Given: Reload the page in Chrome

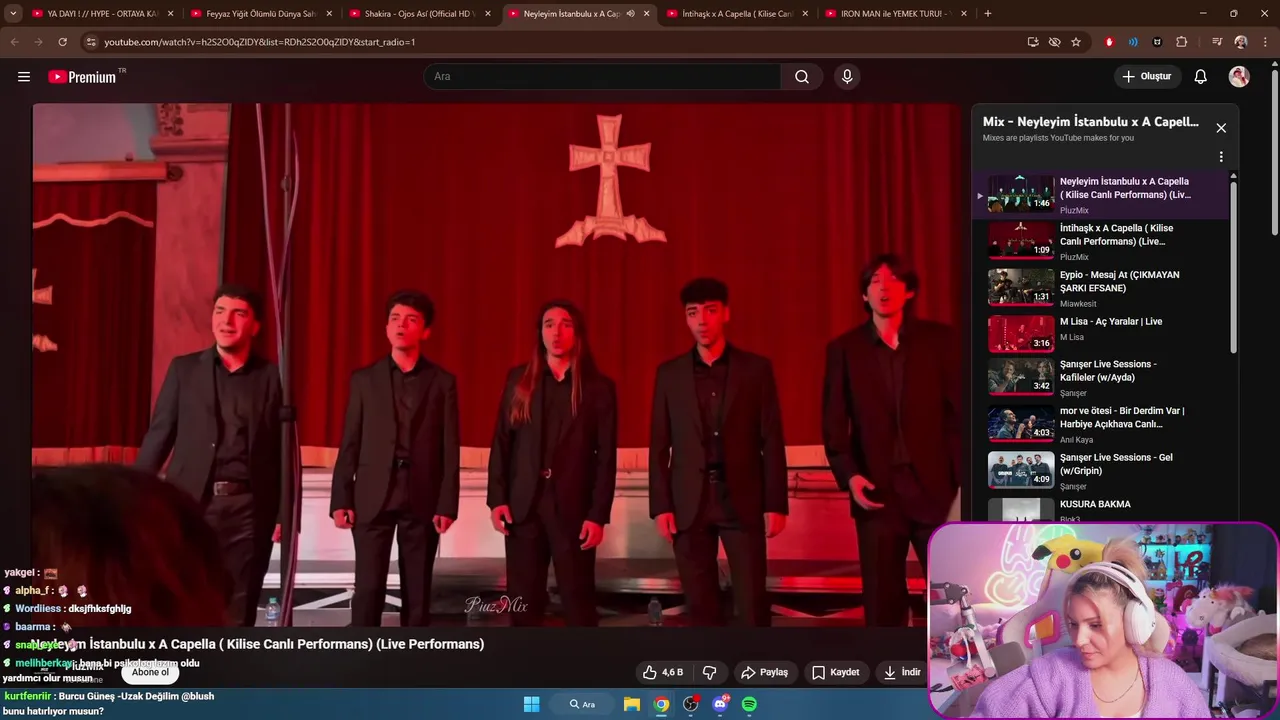Looking at the screenshot, I should point(62,42).
